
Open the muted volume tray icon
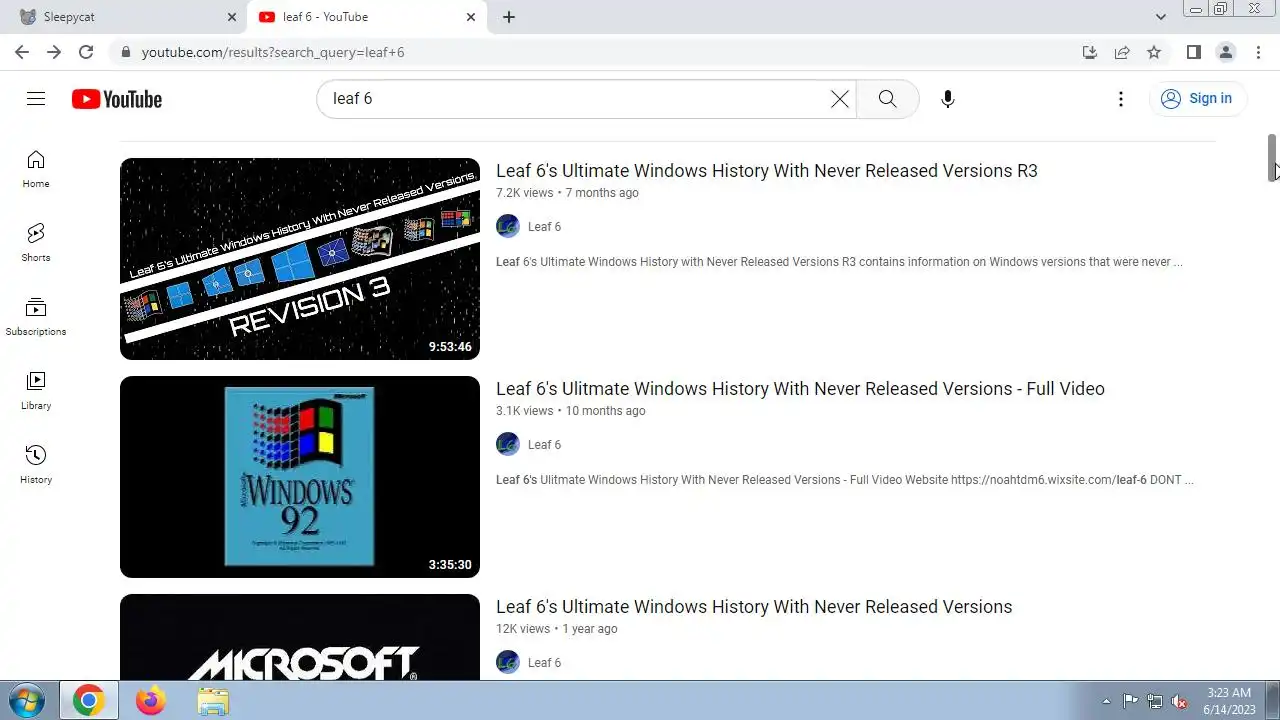click(x=1180, y=701)
